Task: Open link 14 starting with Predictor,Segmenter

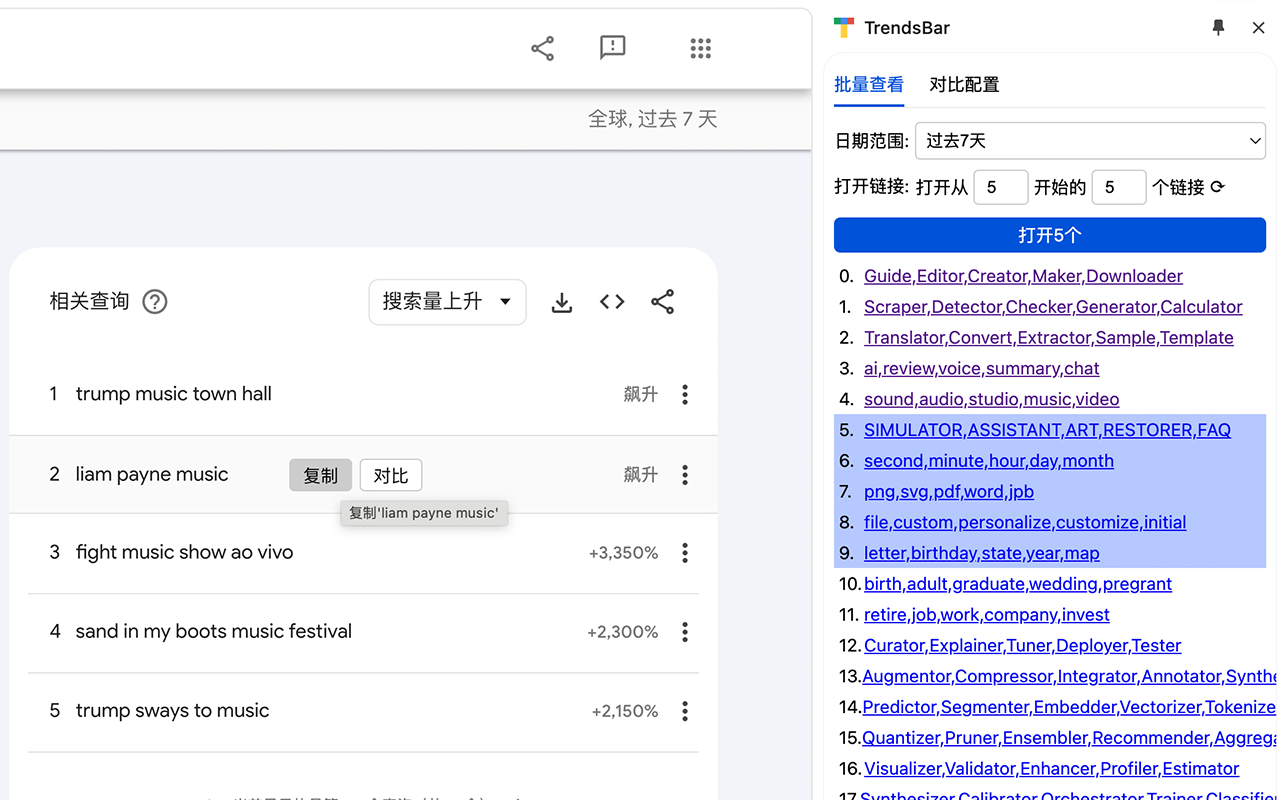Action: [1068, 708]
